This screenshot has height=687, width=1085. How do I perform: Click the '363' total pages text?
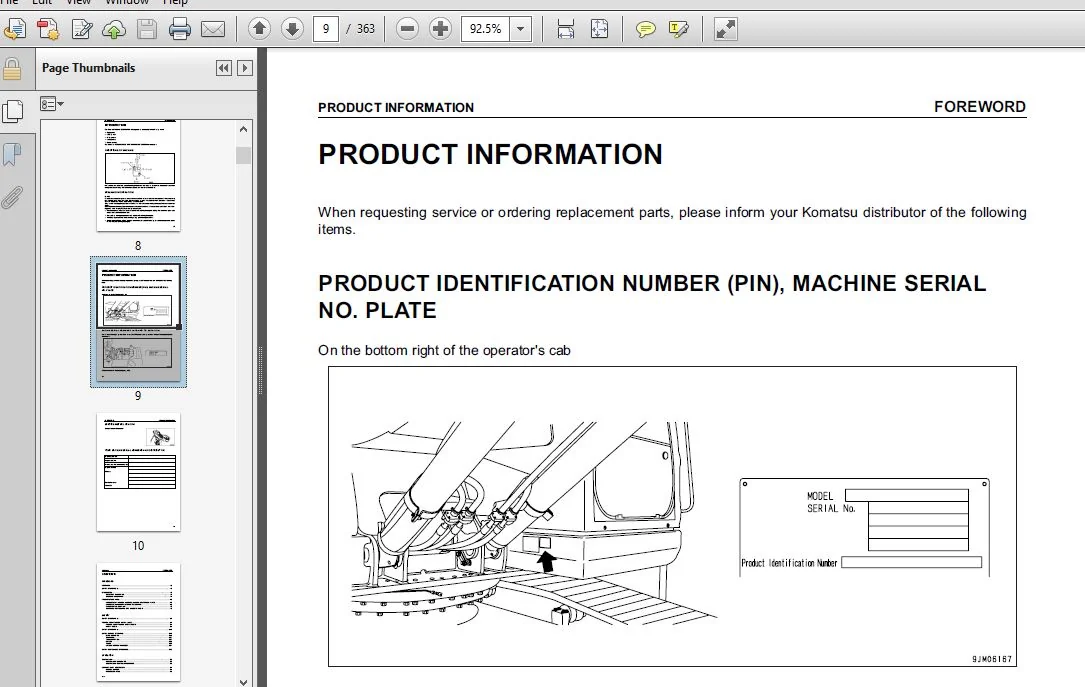pos(366,28)
